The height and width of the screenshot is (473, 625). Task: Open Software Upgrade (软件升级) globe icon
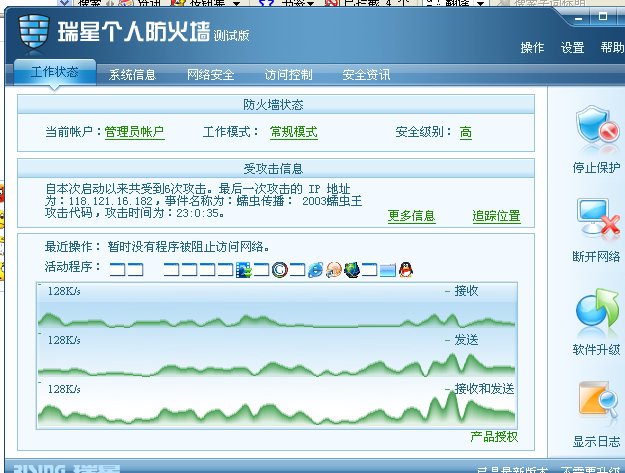(x=597, y=308)
